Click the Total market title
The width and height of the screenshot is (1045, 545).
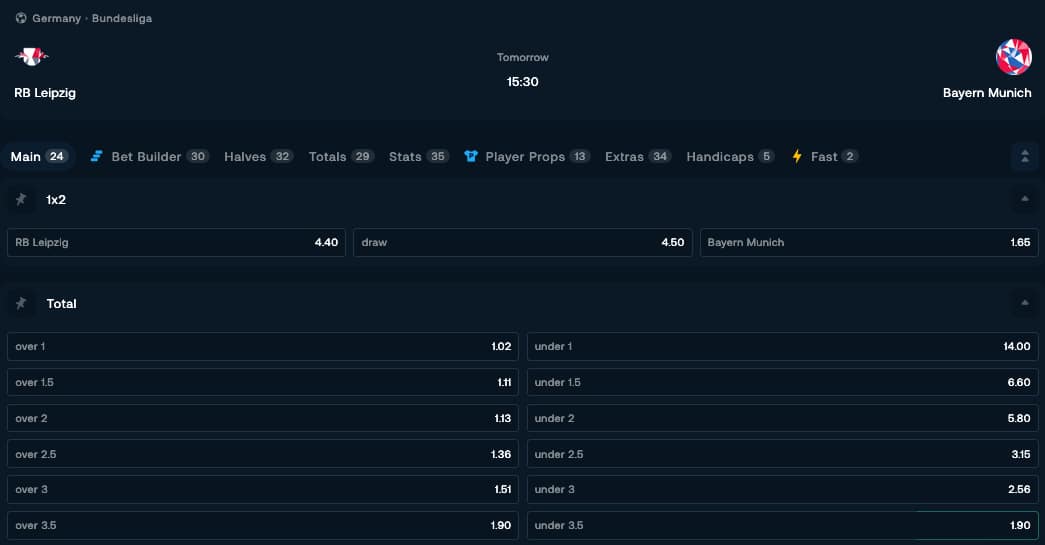pyautogui.click(x=61, y=304)
